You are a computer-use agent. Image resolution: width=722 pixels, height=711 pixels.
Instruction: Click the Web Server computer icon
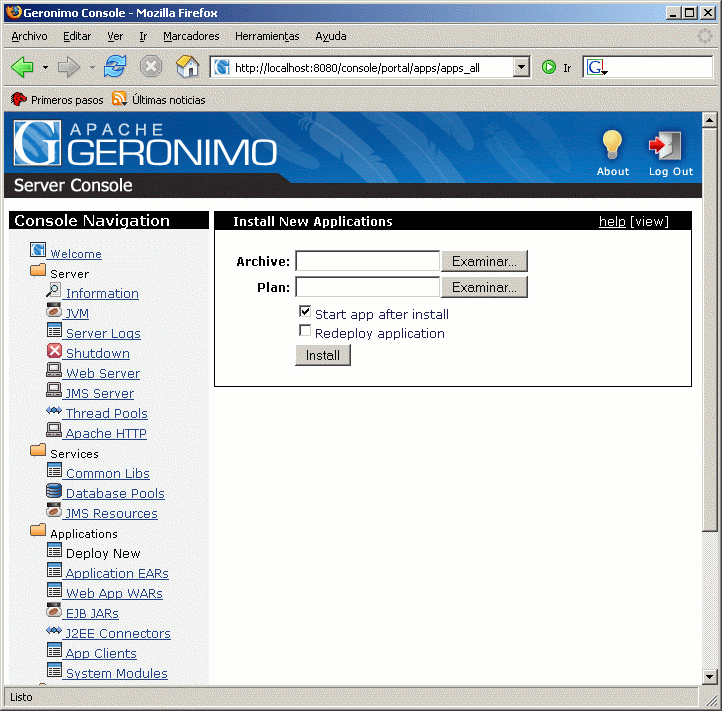pos(54,370)
